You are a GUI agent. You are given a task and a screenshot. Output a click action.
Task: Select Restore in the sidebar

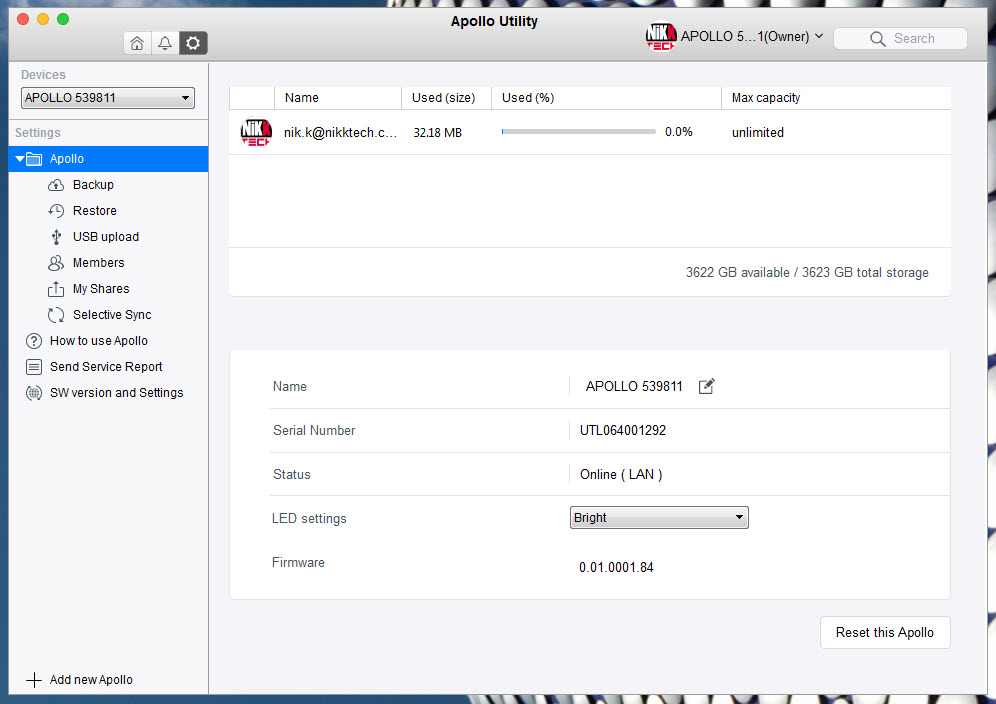(x=95, y=211)
